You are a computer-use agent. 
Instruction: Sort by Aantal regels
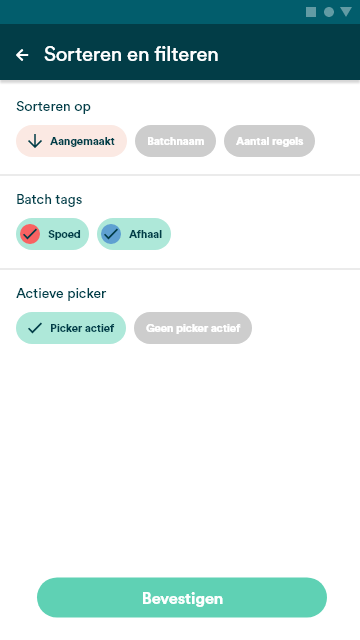point(269,141)
